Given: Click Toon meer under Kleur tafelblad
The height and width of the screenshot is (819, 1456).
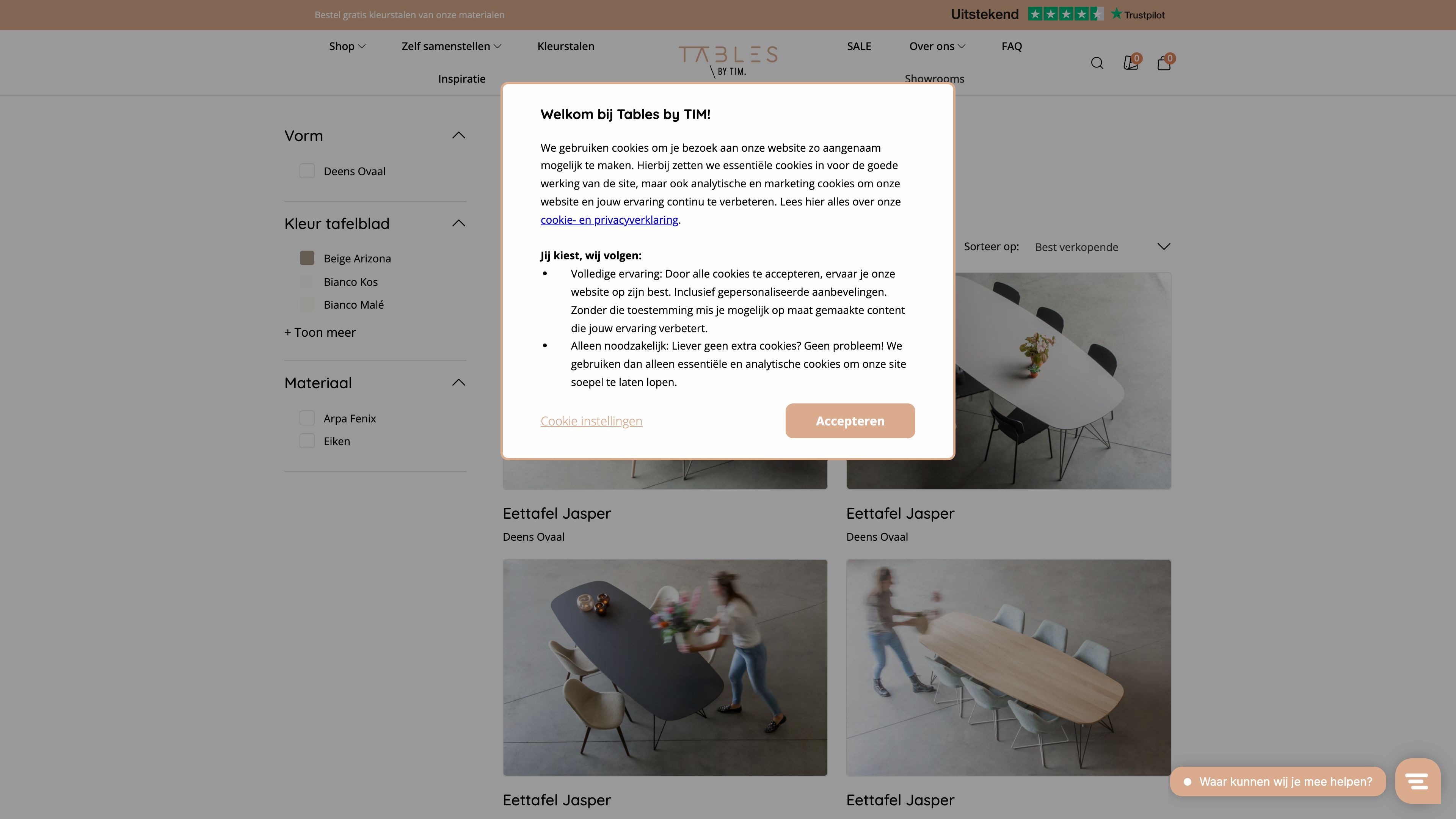Looking at the screenshot, I should point(320,333).
